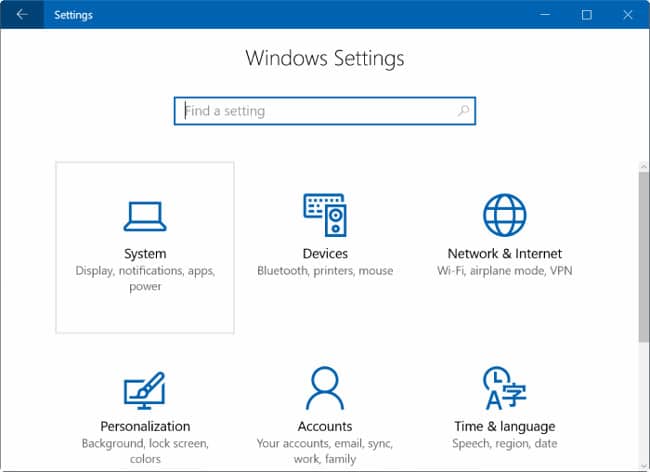Screen dimensions: 650x472
Task: Click 'Background, lock screen, colors' description
Action: [x=145, y=451]
